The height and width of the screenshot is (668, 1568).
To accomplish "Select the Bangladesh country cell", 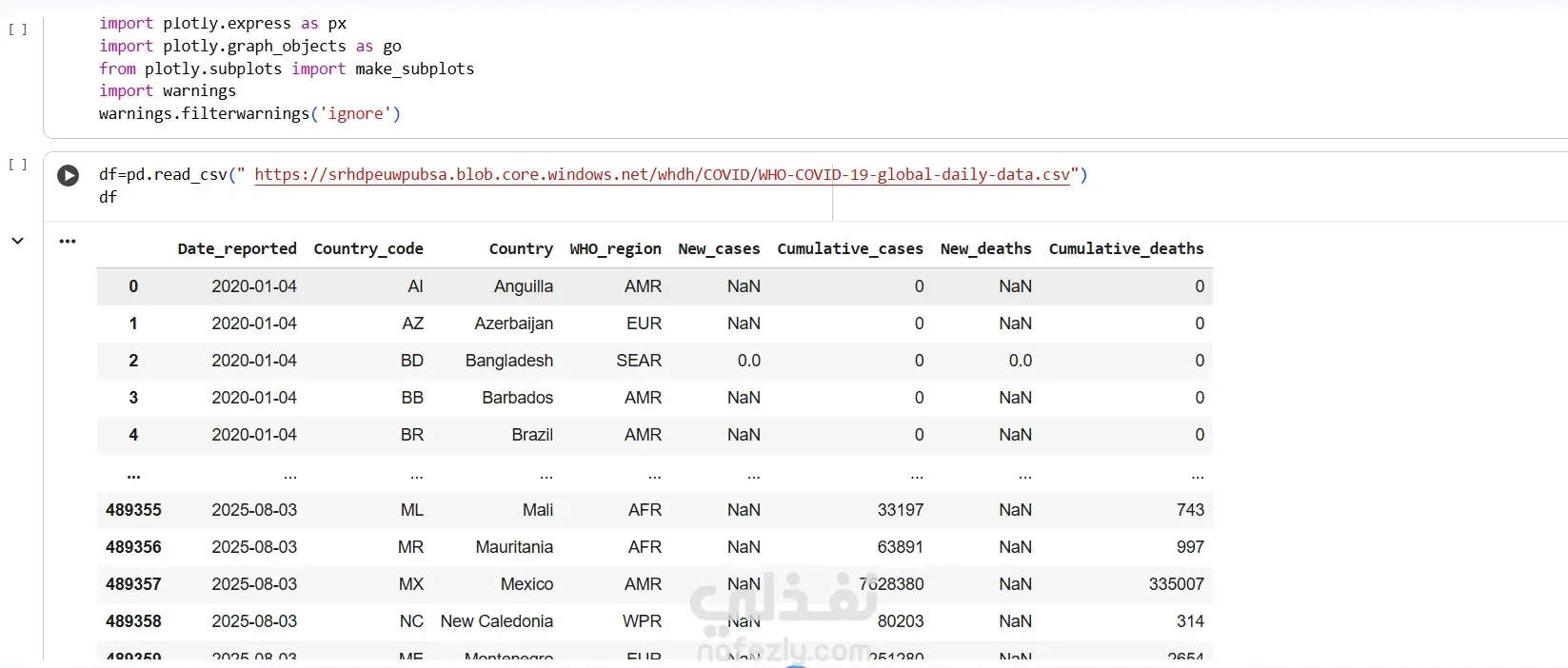I will click(x=509, y=361).
